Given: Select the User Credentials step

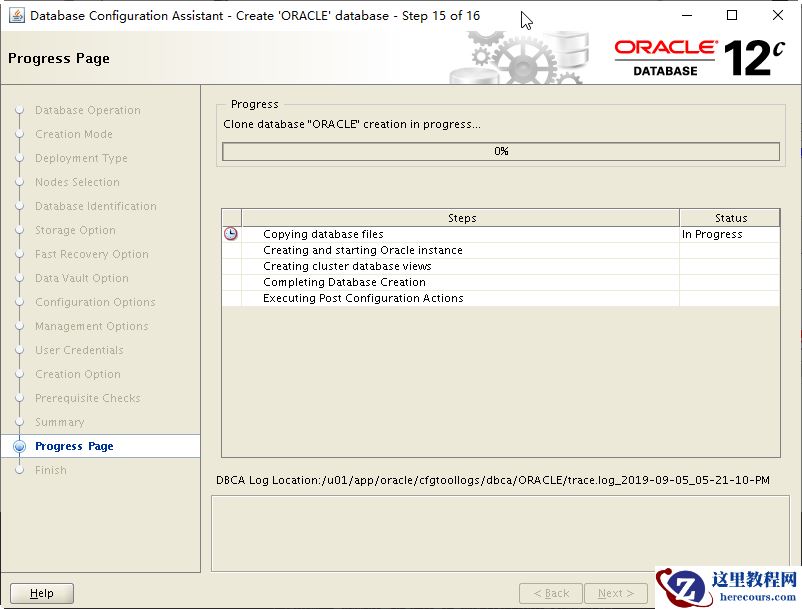Looking at the screenshot, I should [x=79, y=350].
